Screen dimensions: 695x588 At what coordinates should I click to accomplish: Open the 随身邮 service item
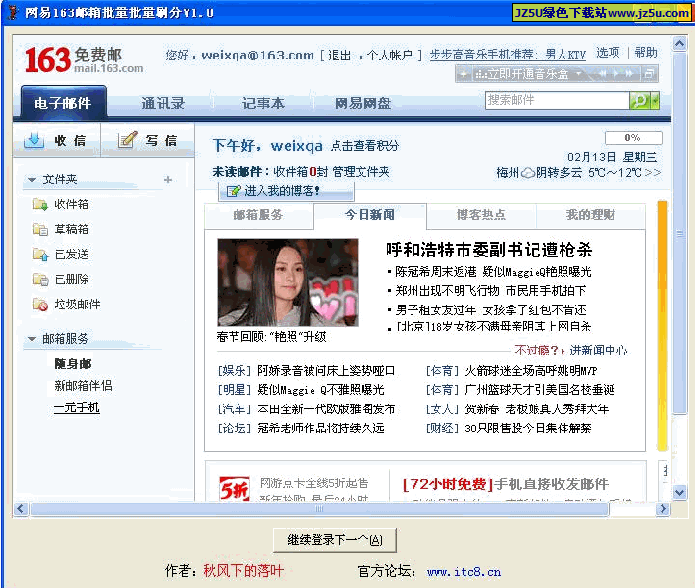pyautogui.click(x=73, y=364)
